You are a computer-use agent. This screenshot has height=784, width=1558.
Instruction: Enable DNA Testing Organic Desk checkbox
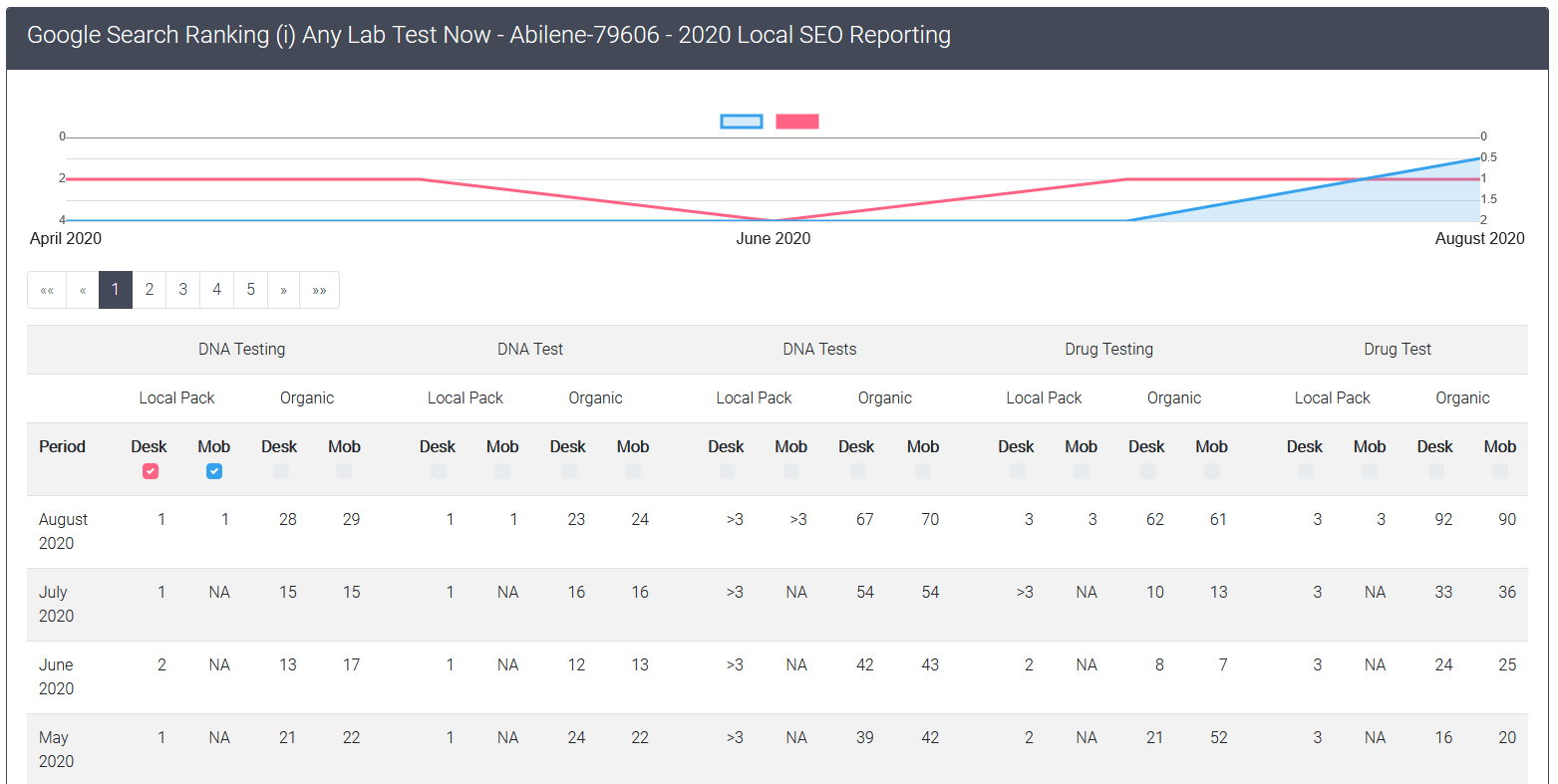pos(281,471)
